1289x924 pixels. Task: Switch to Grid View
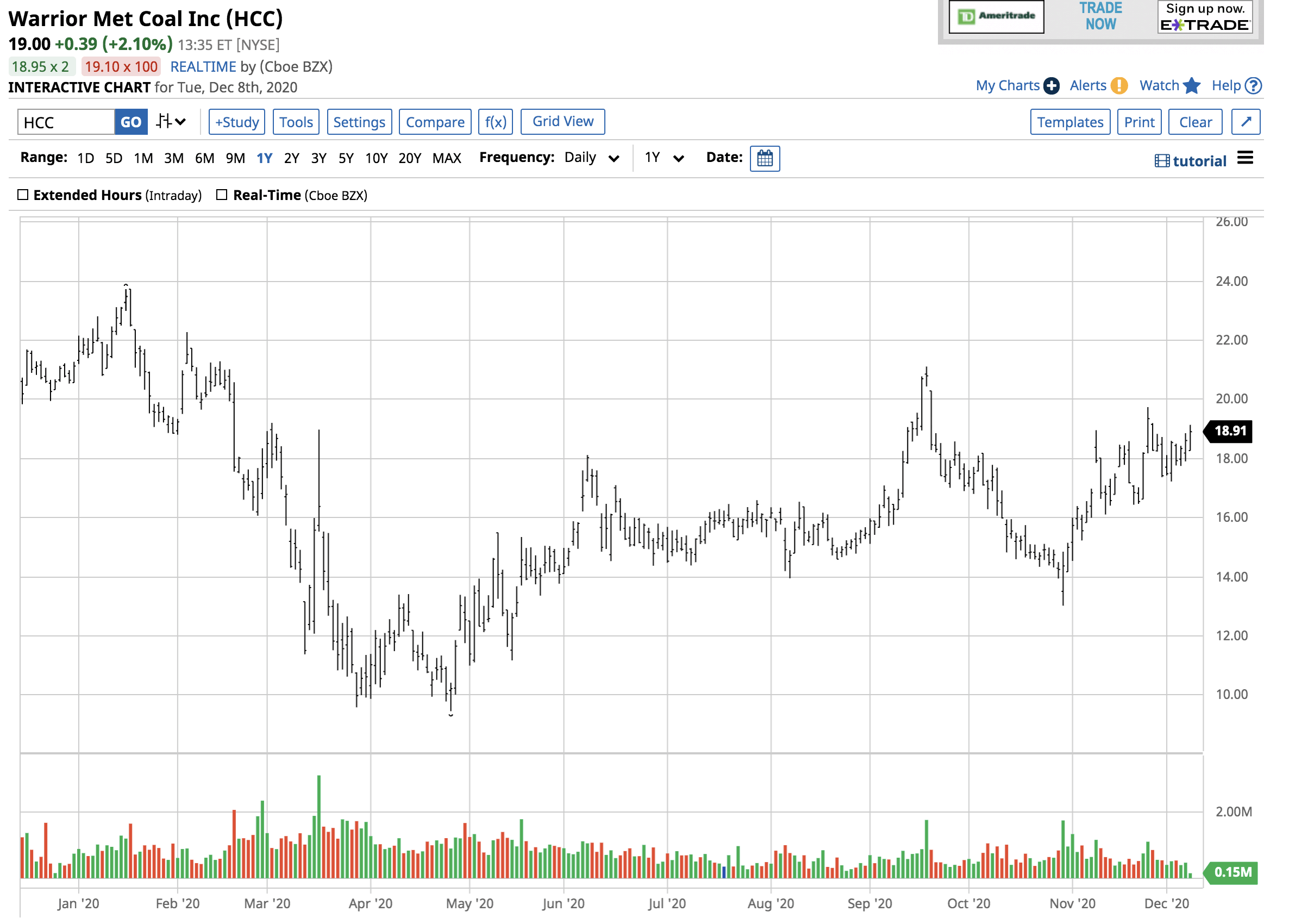(x=562, y=122)
